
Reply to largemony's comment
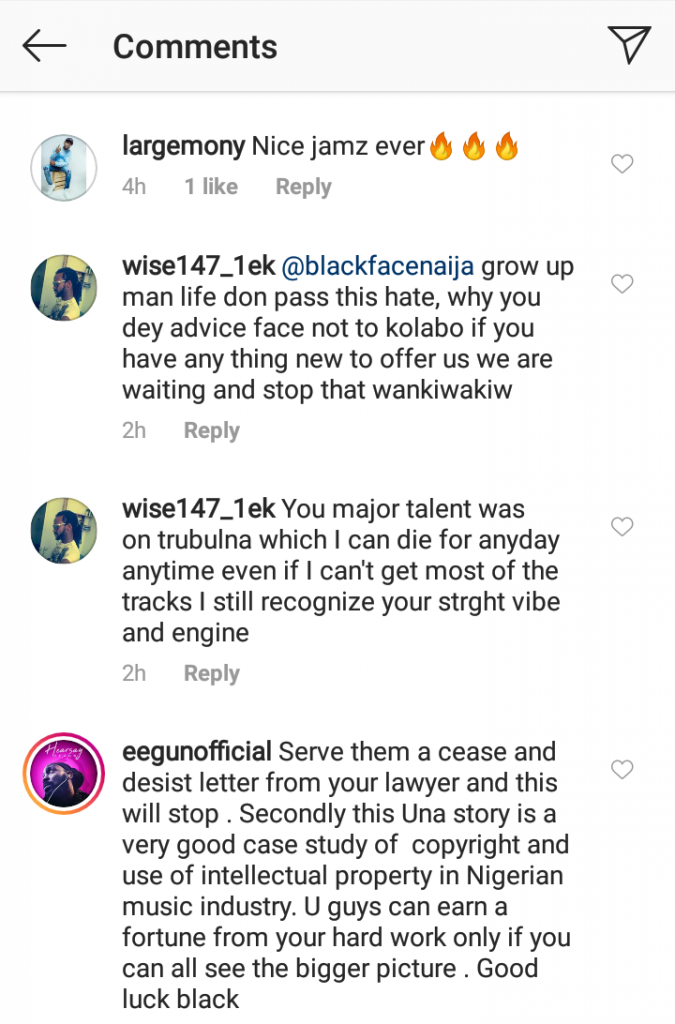(x=303, y=187)
